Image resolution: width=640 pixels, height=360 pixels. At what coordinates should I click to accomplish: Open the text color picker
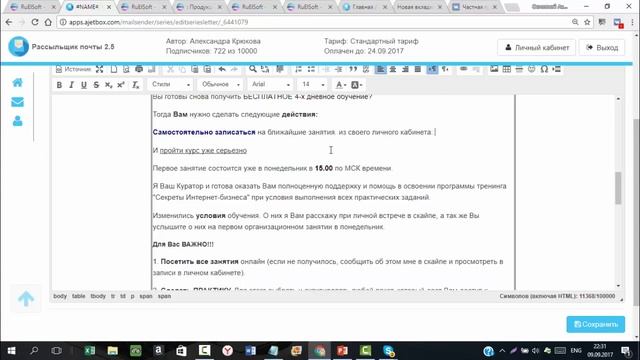[341, 85]
